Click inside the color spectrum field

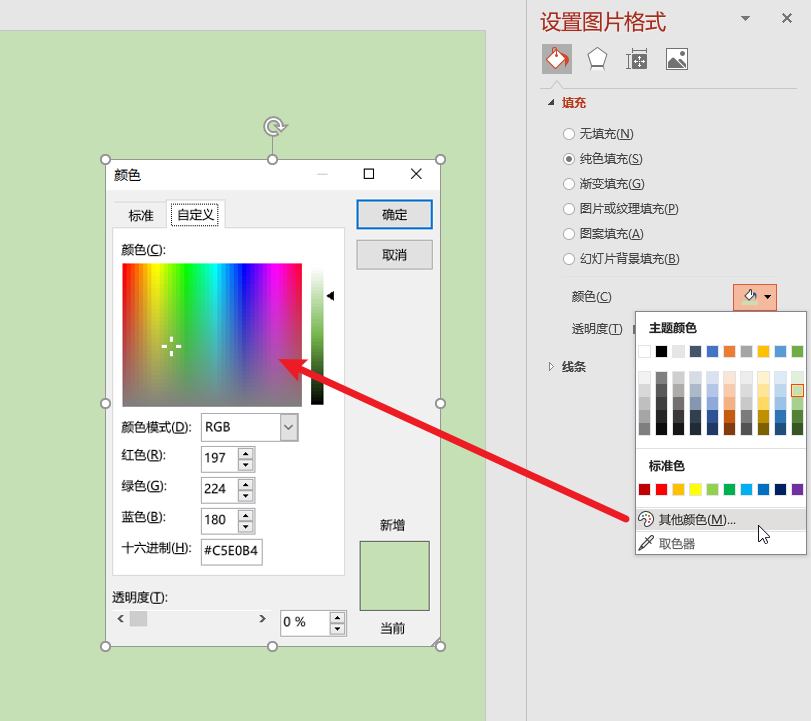(212, 335)
